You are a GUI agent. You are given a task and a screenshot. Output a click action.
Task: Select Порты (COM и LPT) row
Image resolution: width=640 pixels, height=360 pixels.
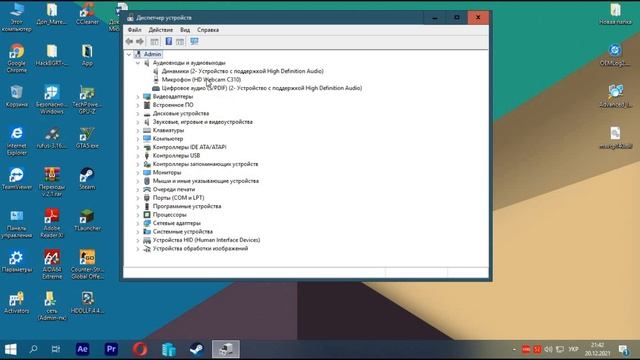[178, 198]
